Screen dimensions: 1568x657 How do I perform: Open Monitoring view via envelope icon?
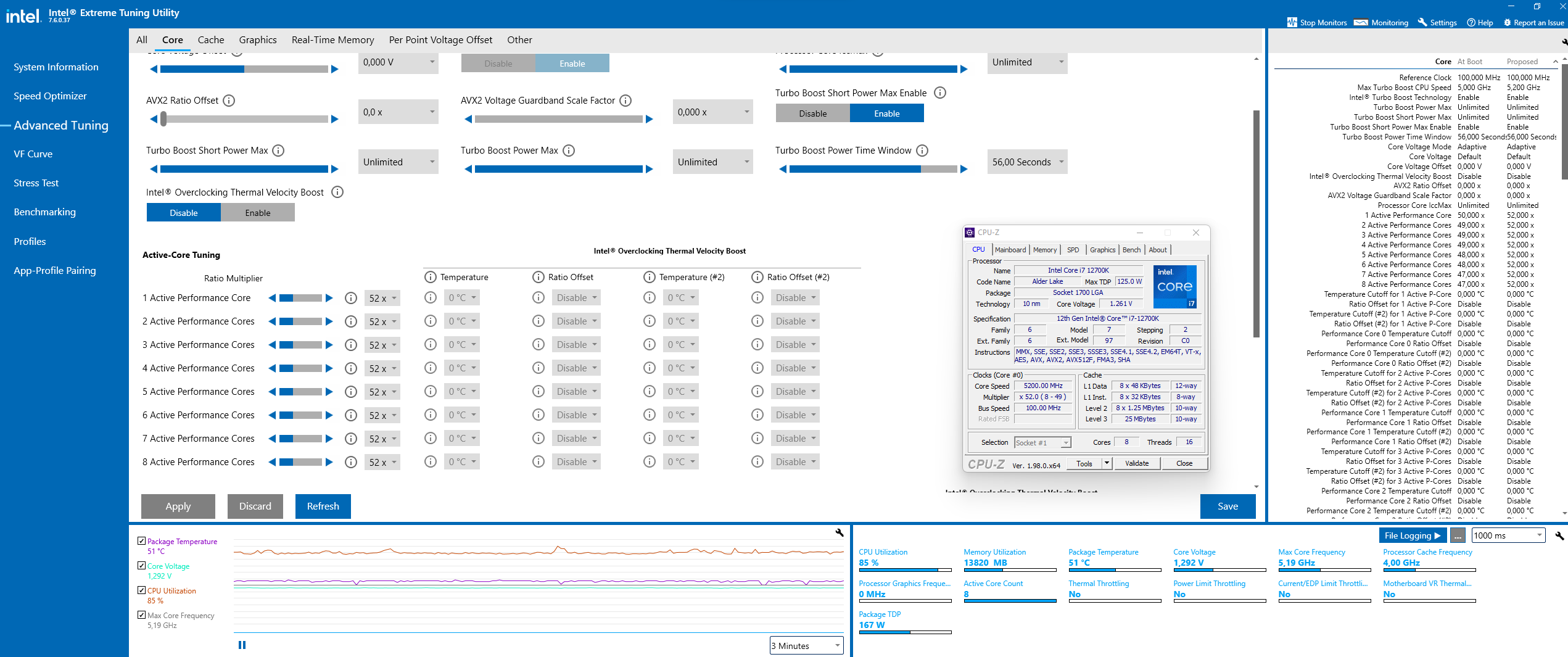coord(1361,23)
